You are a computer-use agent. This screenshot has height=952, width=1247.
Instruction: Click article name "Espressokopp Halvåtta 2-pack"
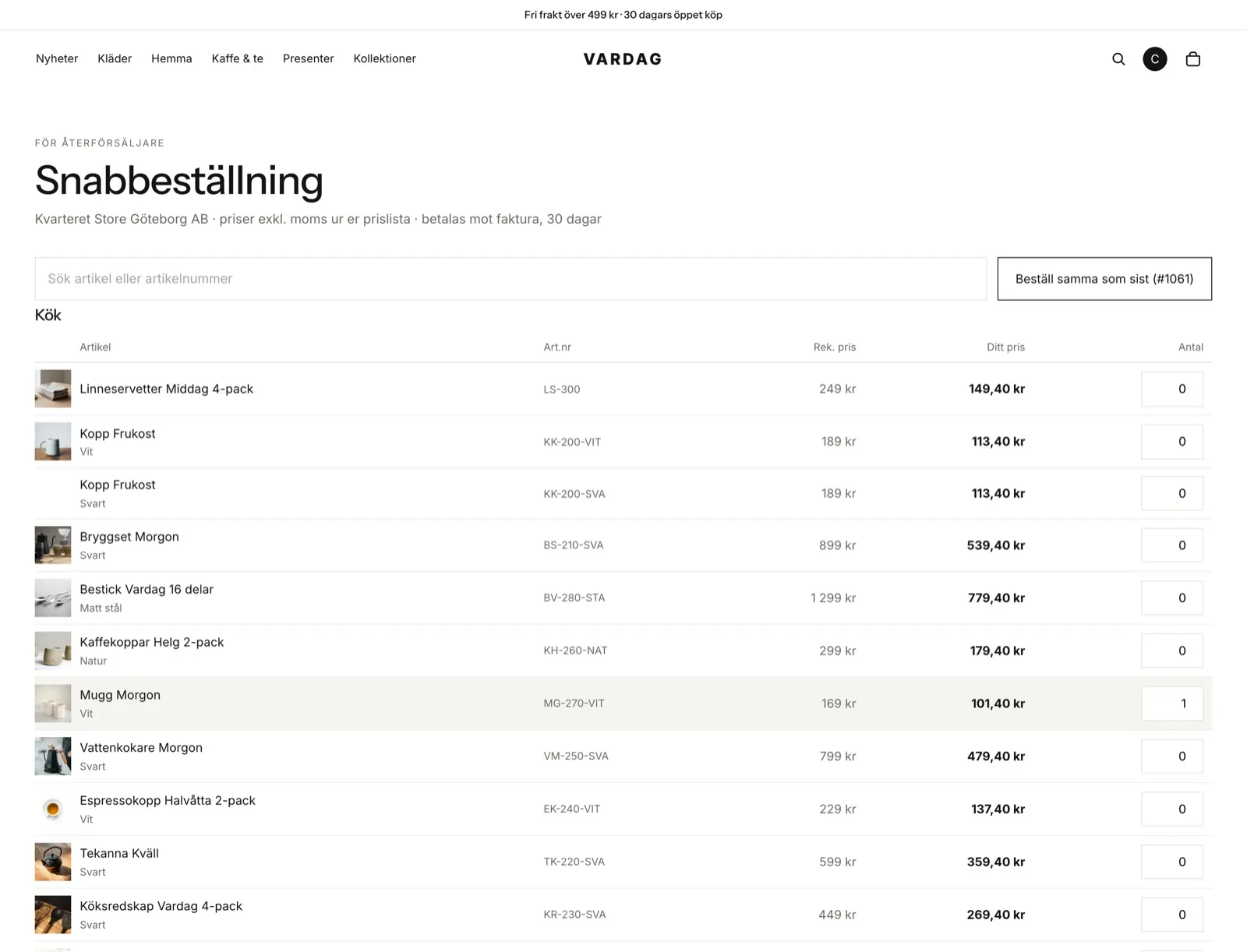coord(168,800)
